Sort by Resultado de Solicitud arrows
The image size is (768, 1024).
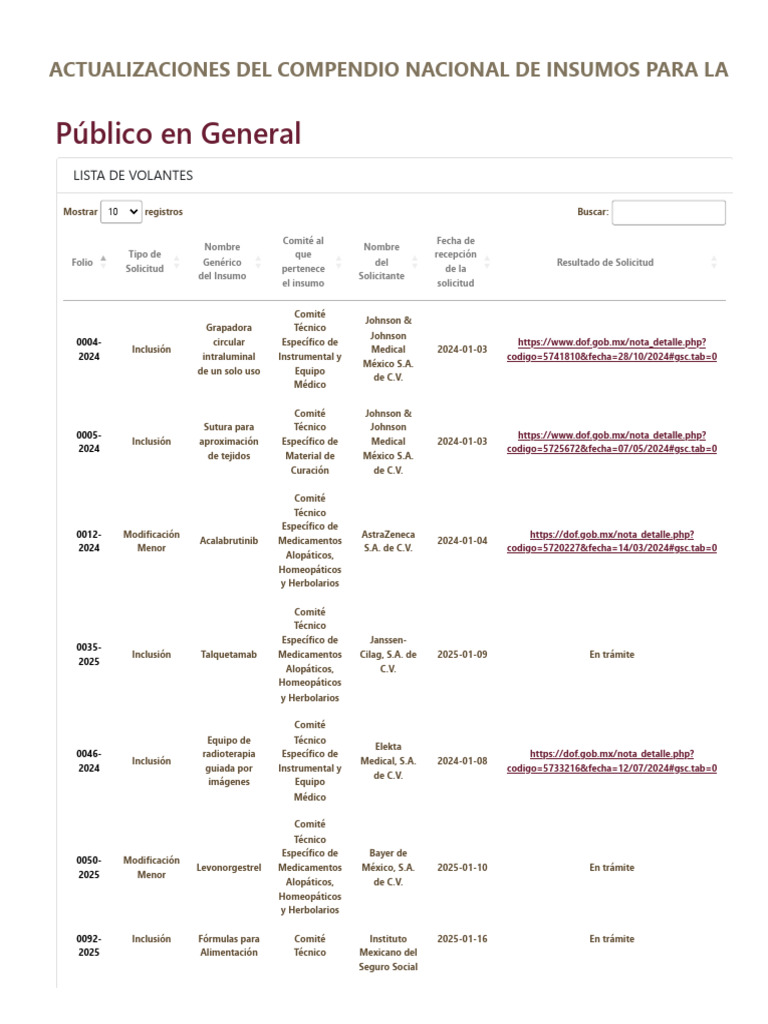click(713, 262)
